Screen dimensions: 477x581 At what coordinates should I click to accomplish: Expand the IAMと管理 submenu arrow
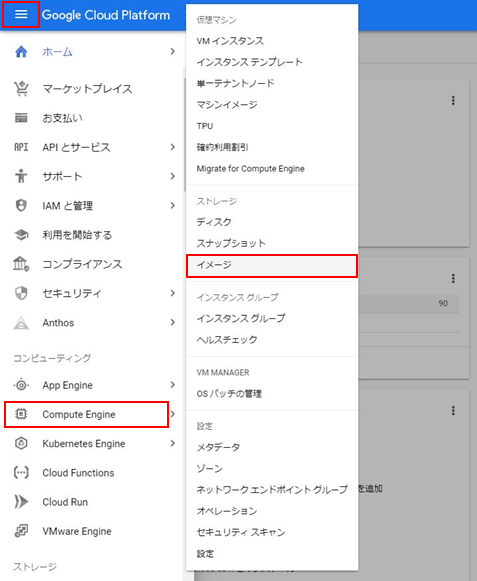pos(172,205)
